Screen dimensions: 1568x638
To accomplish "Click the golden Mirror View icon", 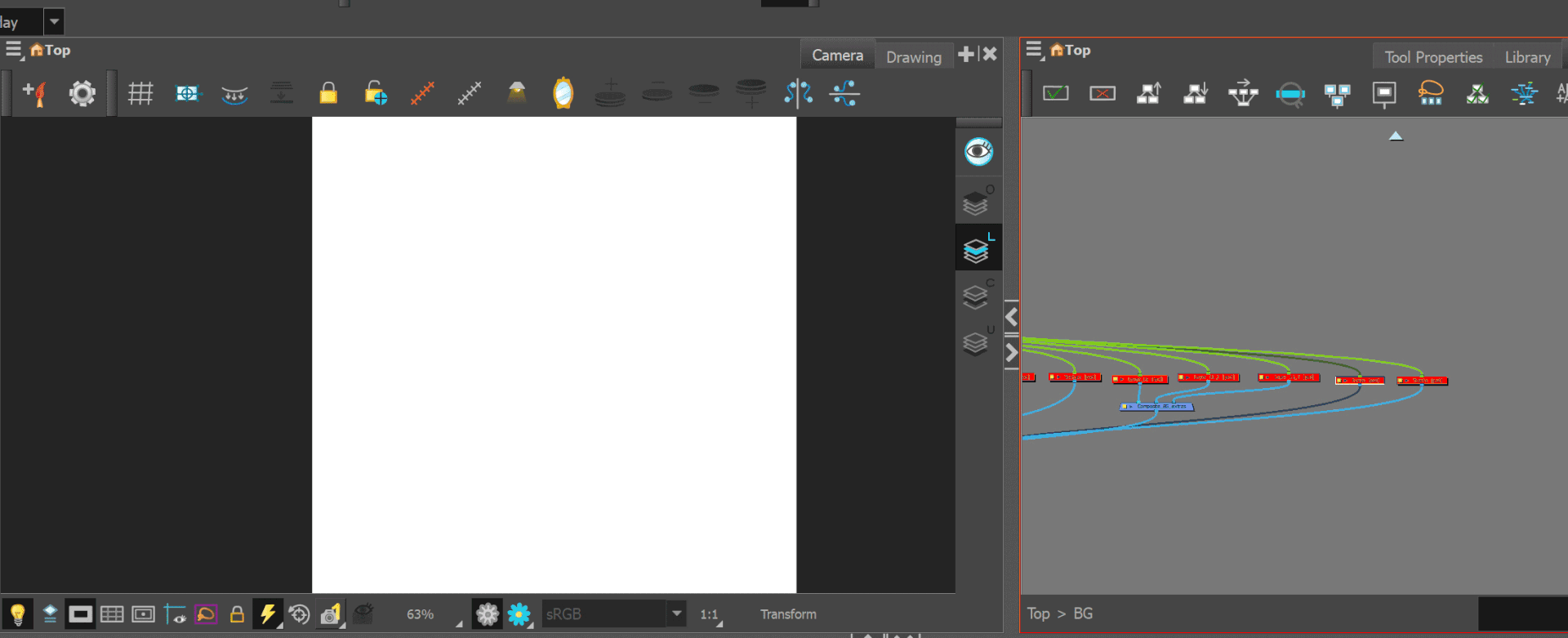I will click(563, 93).
